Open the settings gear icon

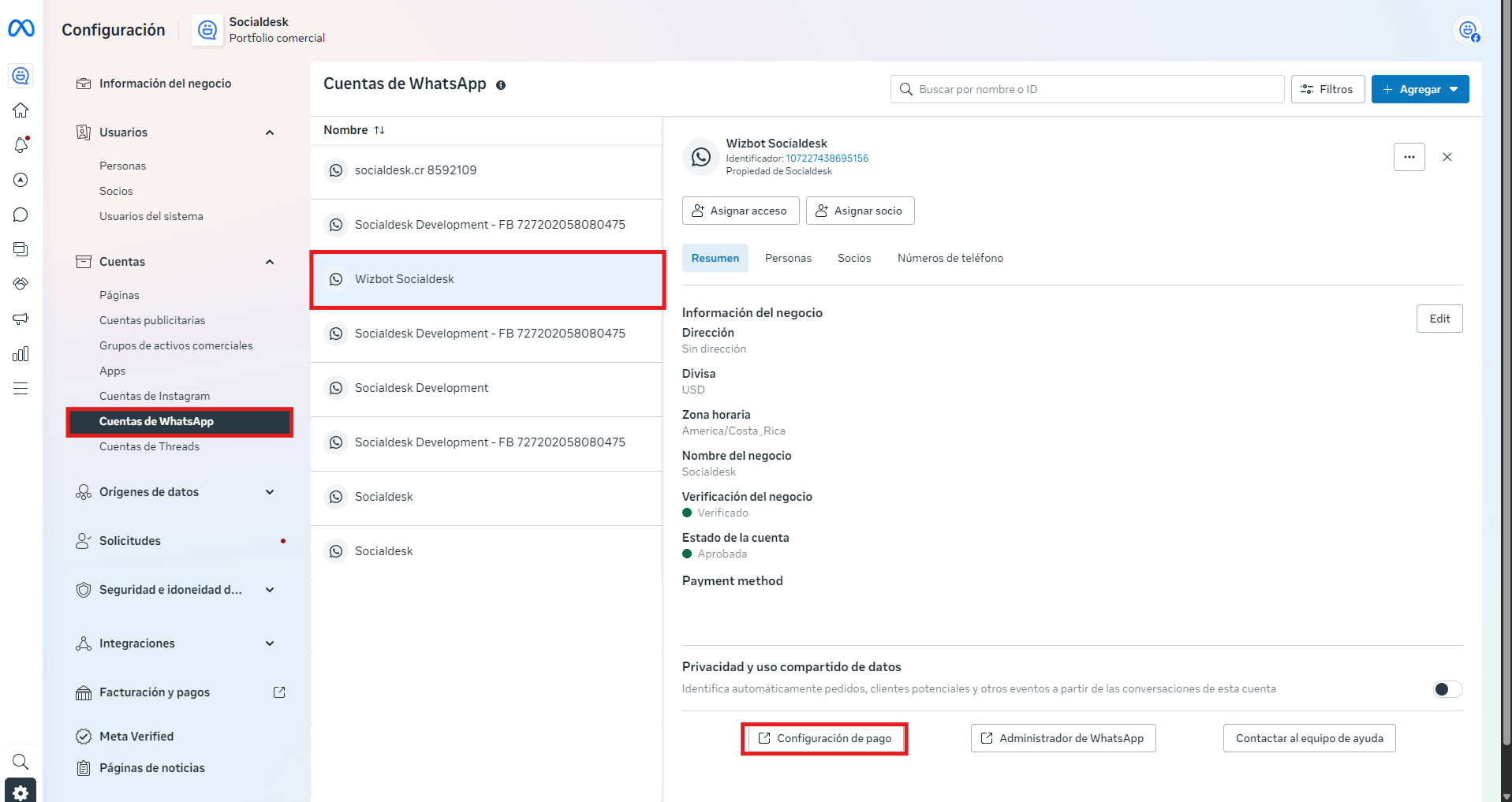pos(21,792)
